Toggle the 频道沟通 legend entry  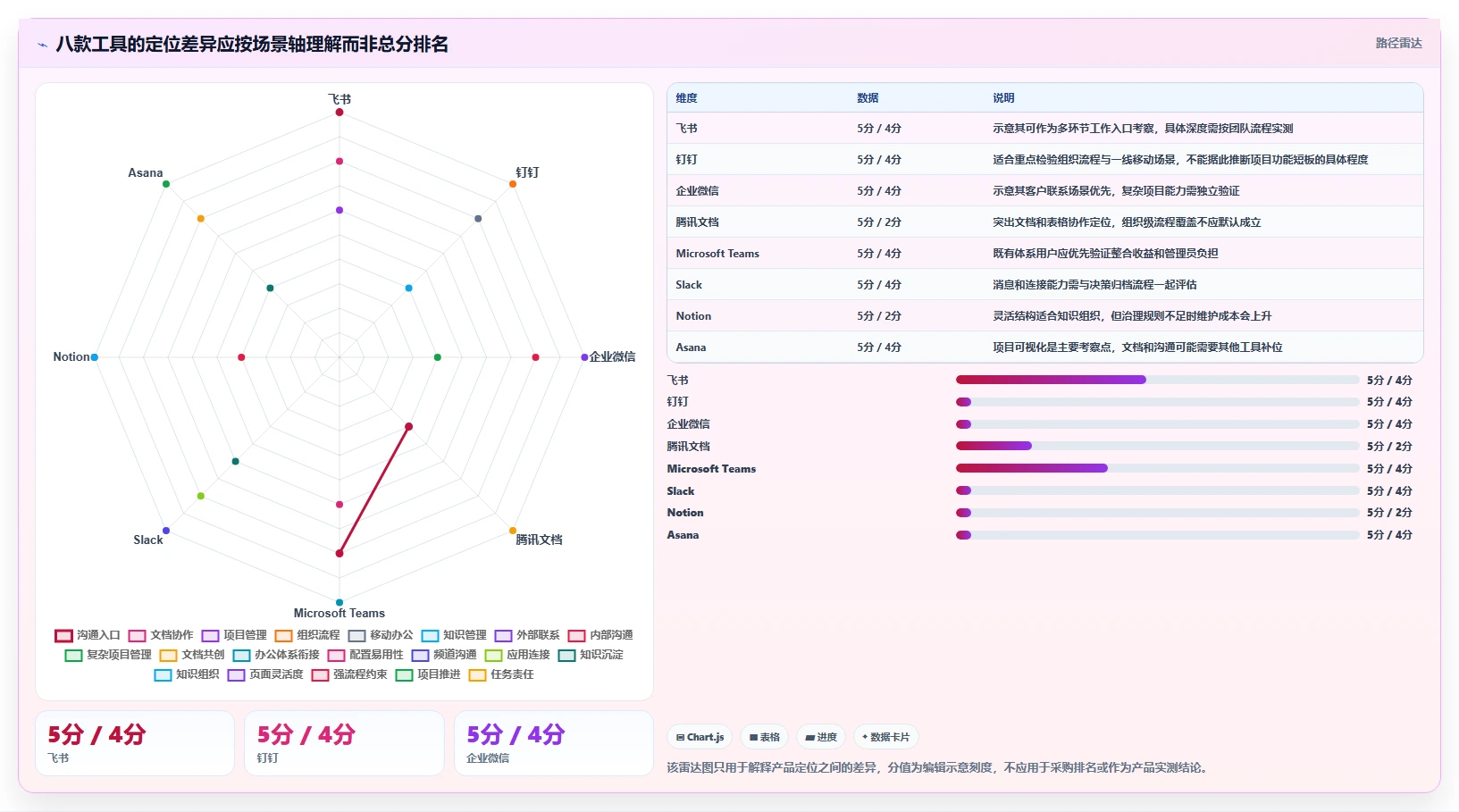[444, 655]
